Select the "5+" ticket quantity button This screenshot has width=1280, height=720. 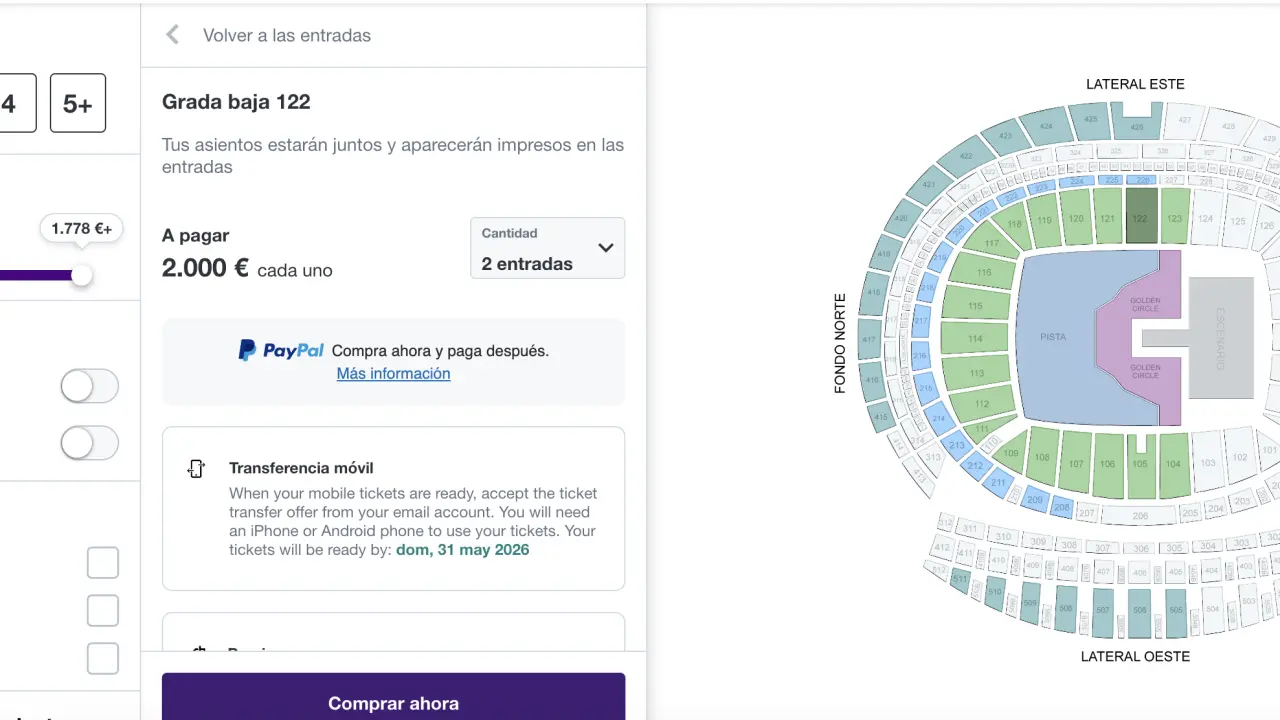[x=78, y=103]
